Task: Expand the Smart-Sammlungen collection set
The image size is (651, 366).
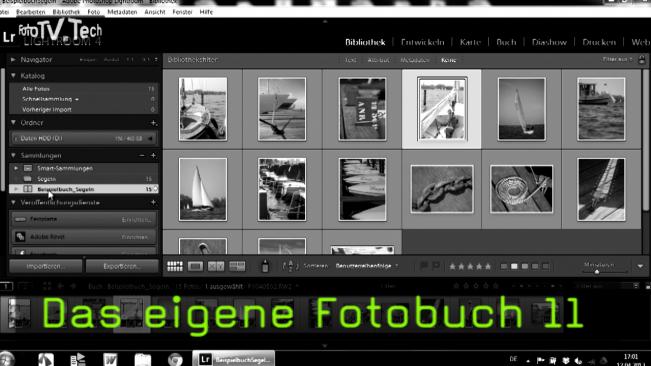Action: [16, 168]
